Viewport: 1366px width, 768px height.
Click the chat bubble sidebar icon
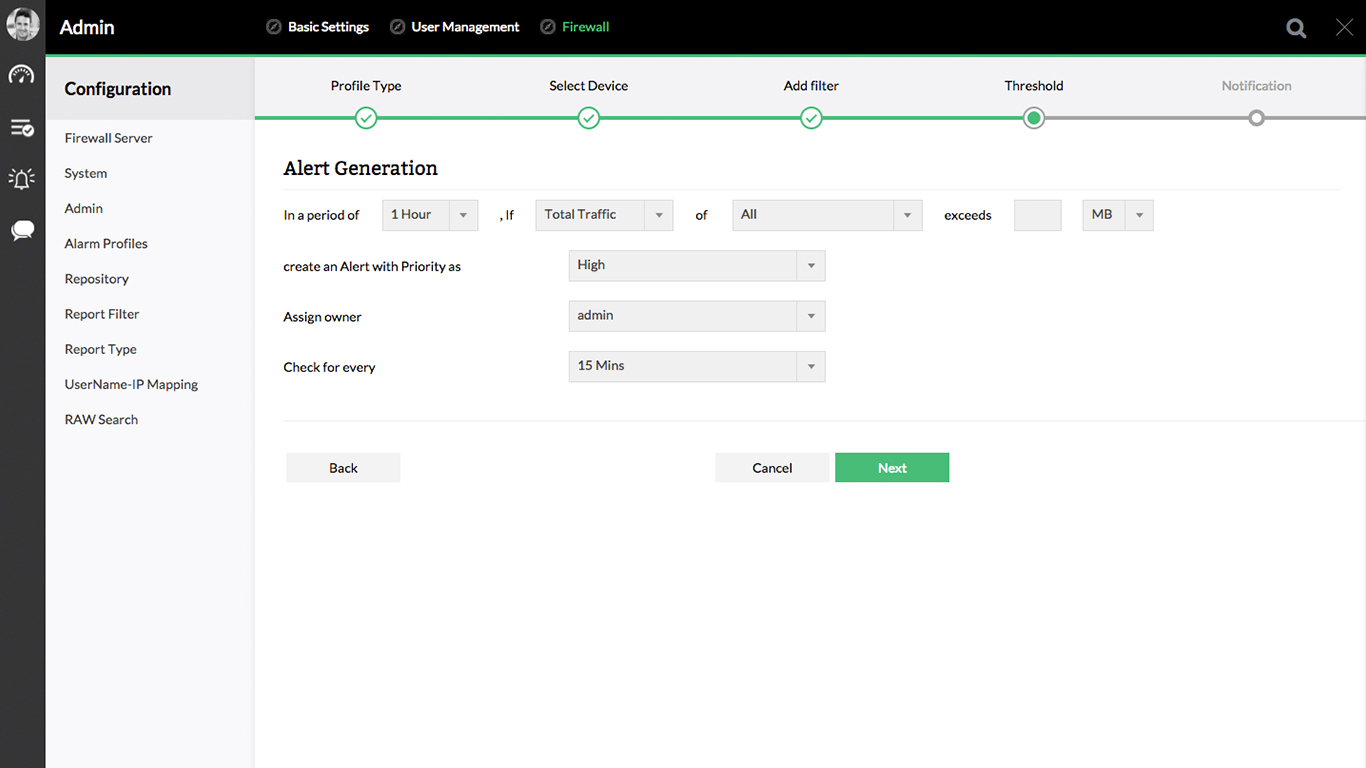tap(22, 231)
